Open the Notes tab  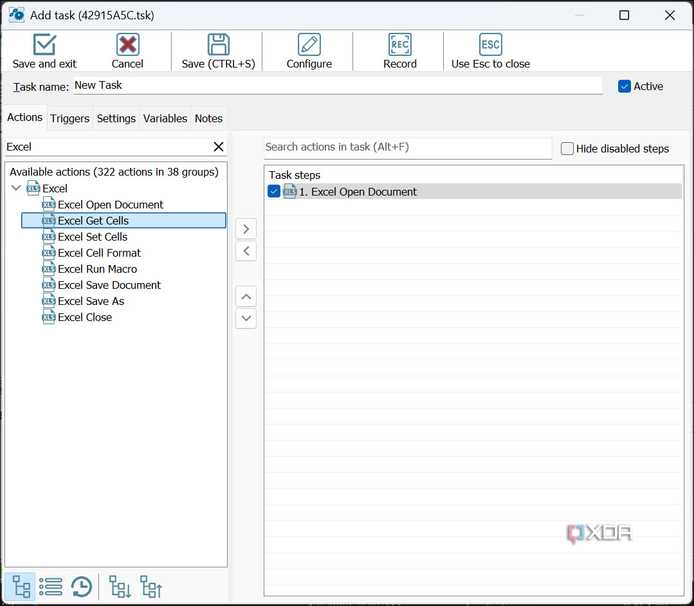point(208,118)
